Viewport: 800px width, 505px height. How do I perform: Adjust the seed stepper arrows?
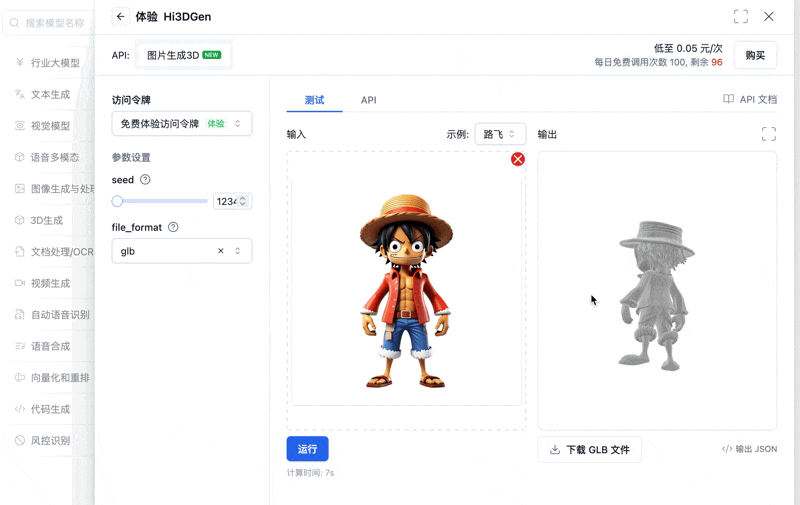pyautogui.click(x=243, y=201)
